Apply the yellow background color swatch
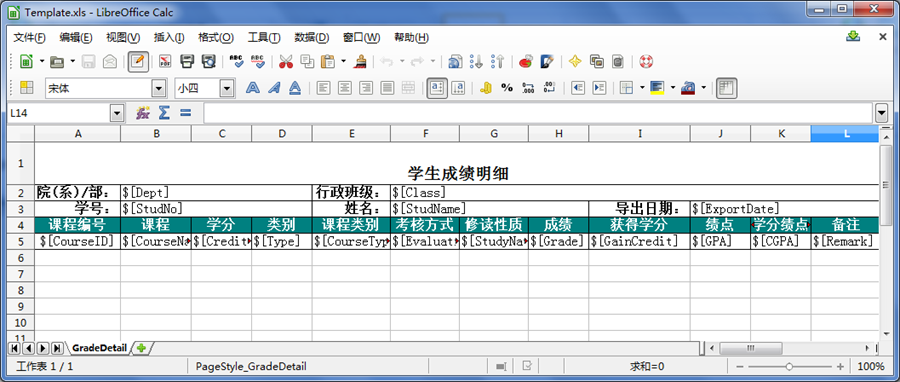900x382 pixels. coord(657,88)
